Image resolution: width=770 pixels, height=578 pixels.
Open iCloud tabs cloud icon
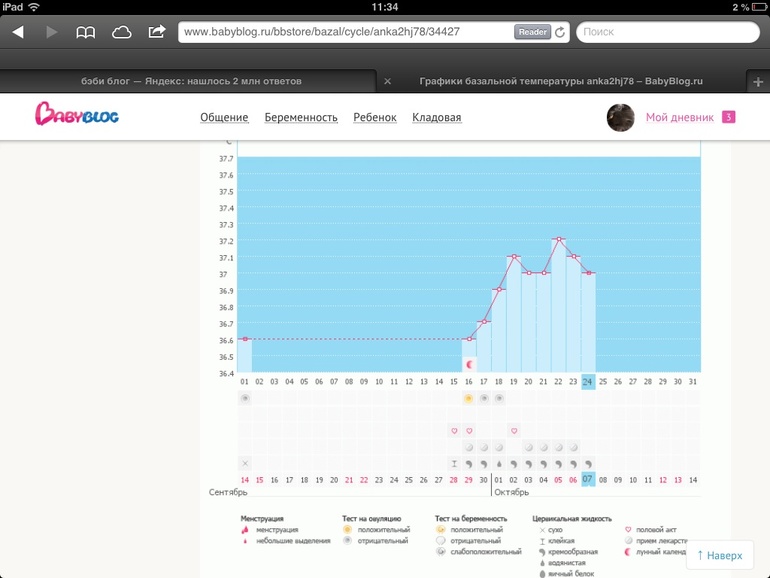(x=121, y=32)
